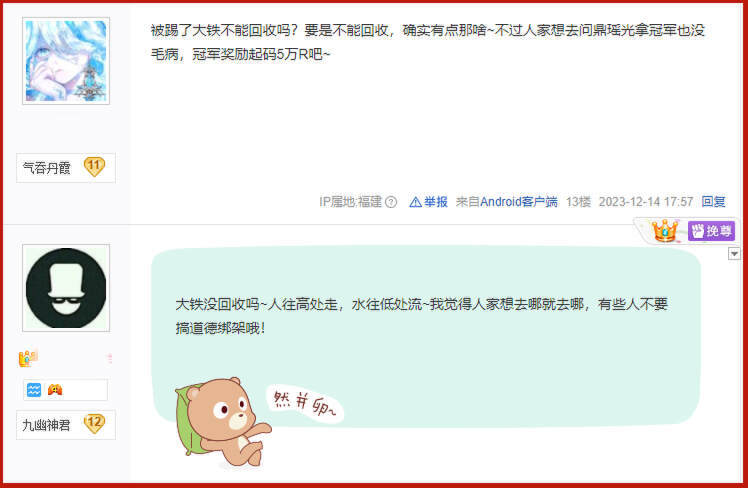748x488 pixels.
Task: Open the Android客户端 link
Action: [519, 202]
